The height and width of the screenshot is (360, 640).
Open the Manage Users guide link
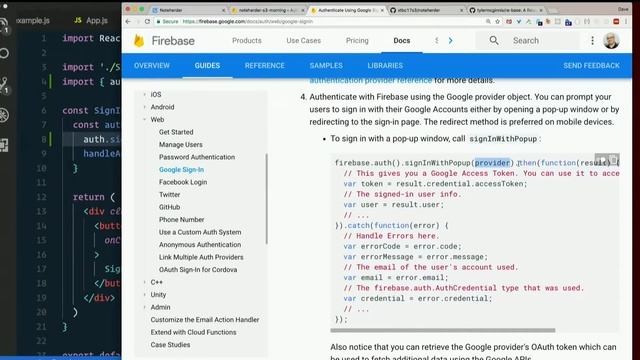tap(180, 144)
